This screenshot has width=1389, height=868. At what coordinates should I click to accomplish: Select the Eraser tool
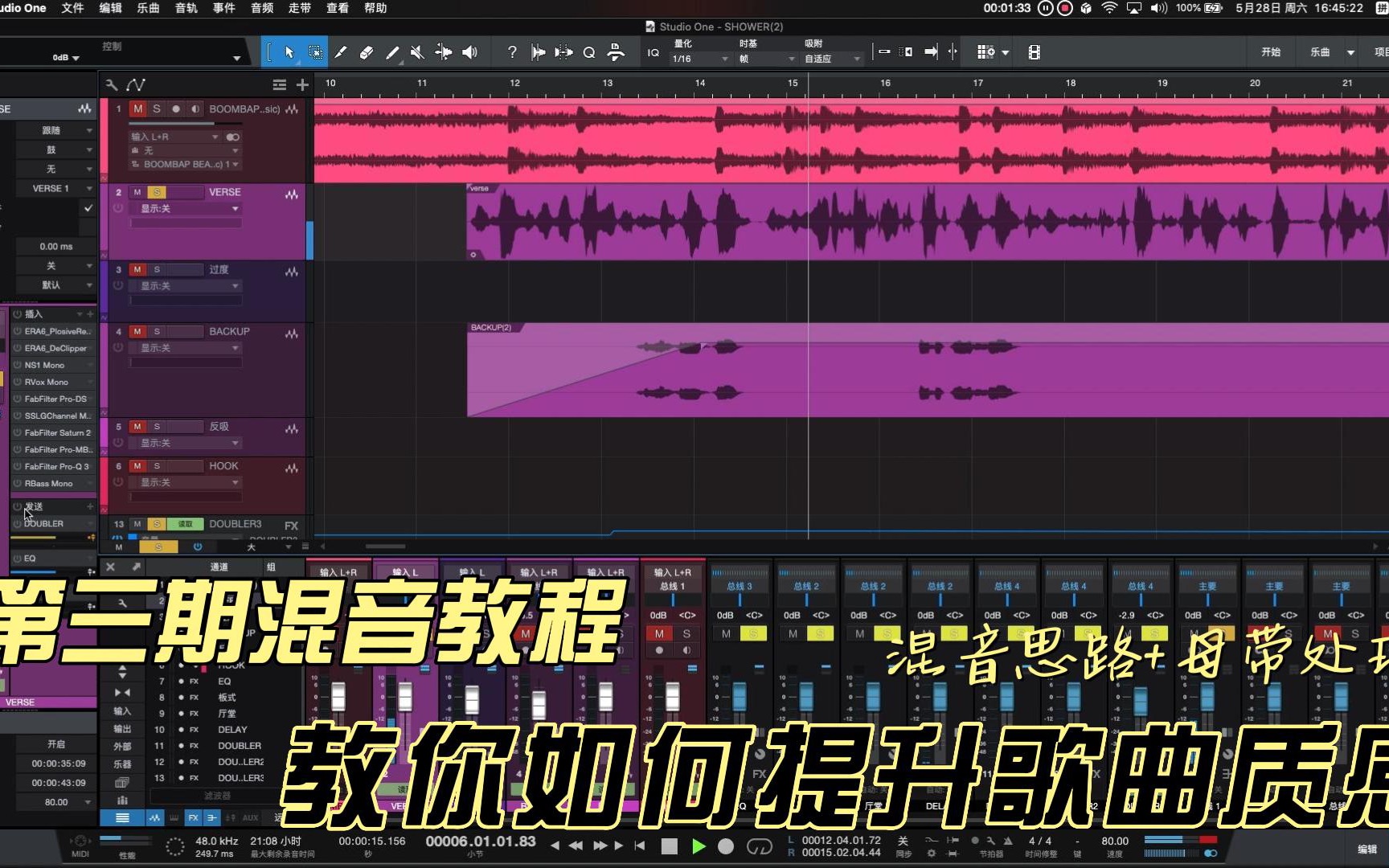point(367,52)
